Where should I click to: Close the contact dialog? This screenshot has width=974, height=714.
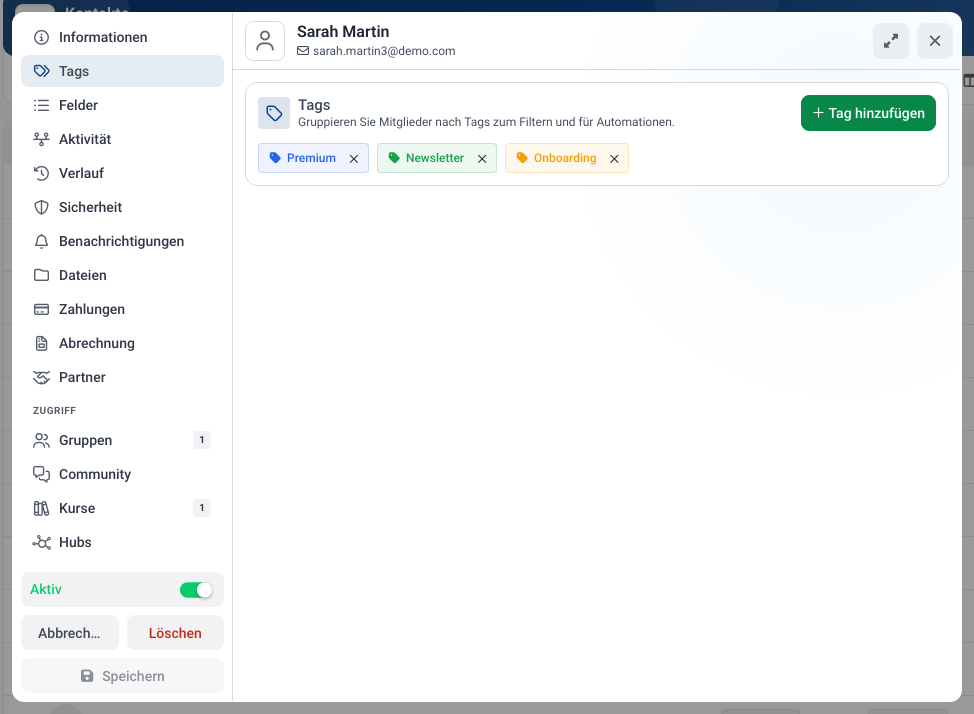click(934, 41)
